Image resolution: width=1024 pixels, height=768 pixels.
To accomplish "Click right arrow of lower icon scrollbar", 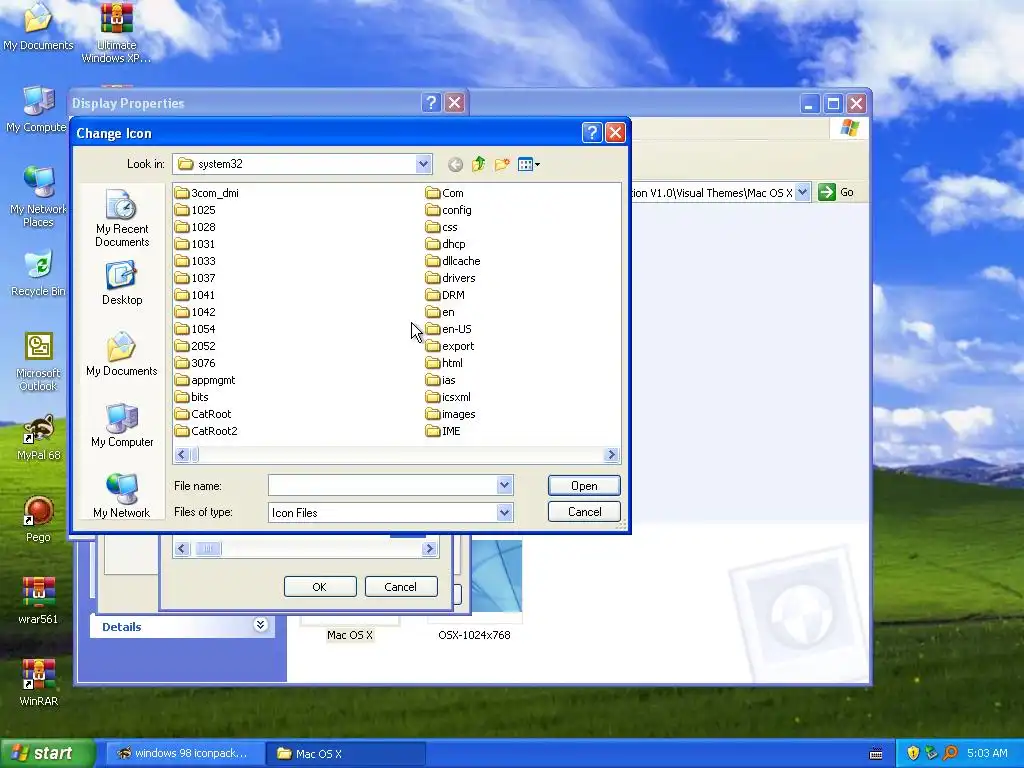I will click(x=429, y=549).
